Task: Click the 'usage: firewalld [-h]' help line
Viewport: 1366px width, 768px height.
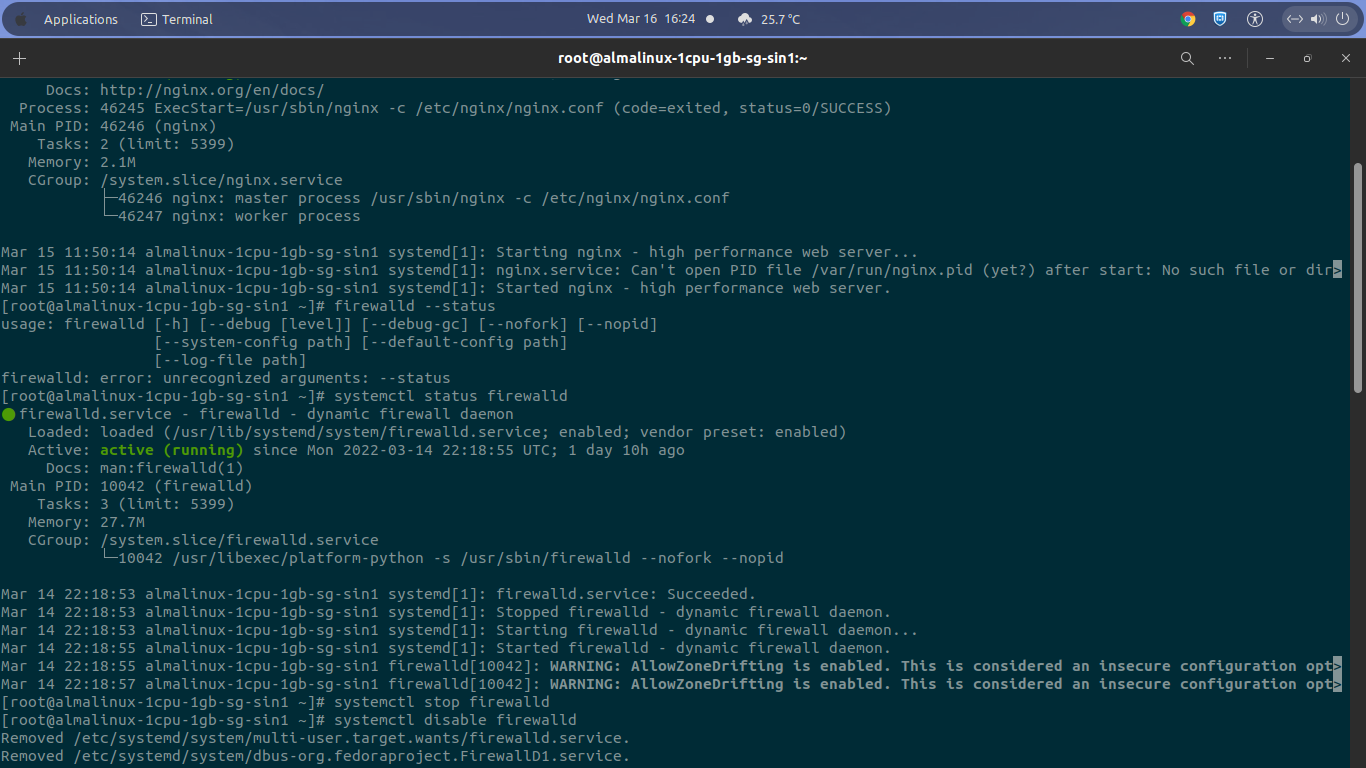Action: 329,324
